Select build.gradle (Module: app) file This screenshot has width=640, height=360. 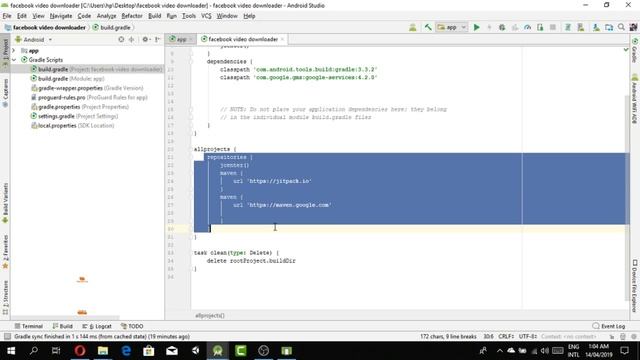[x=68, y=79]
